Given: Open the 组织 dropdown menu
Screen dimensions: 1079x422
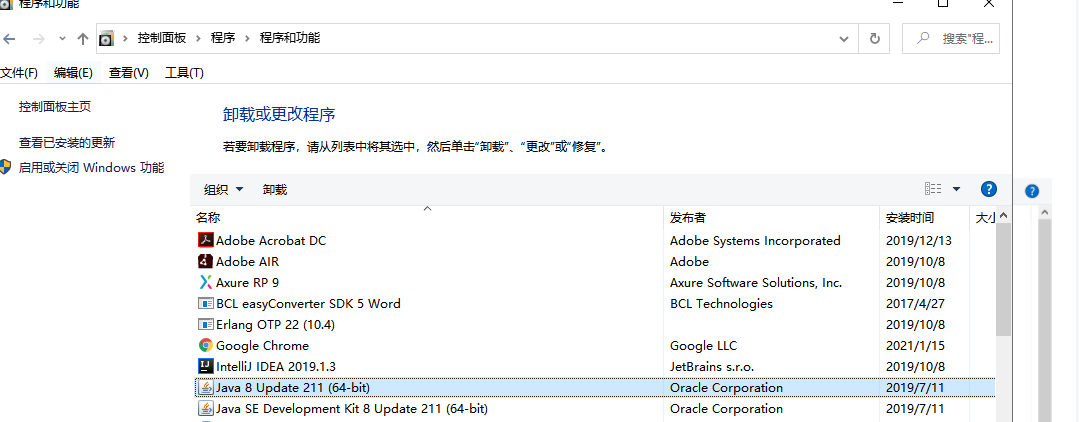Looking at the screenshot, I should pos(224,189).
